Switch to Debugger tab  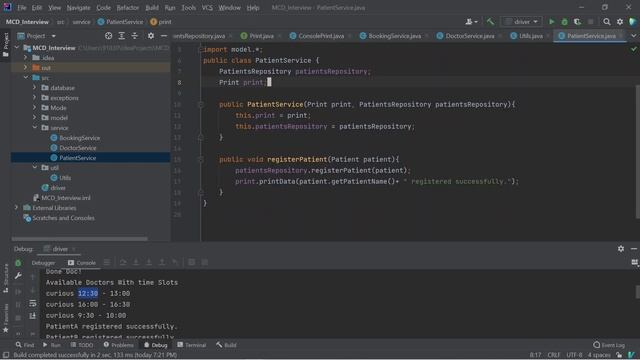tap(43, 263)
